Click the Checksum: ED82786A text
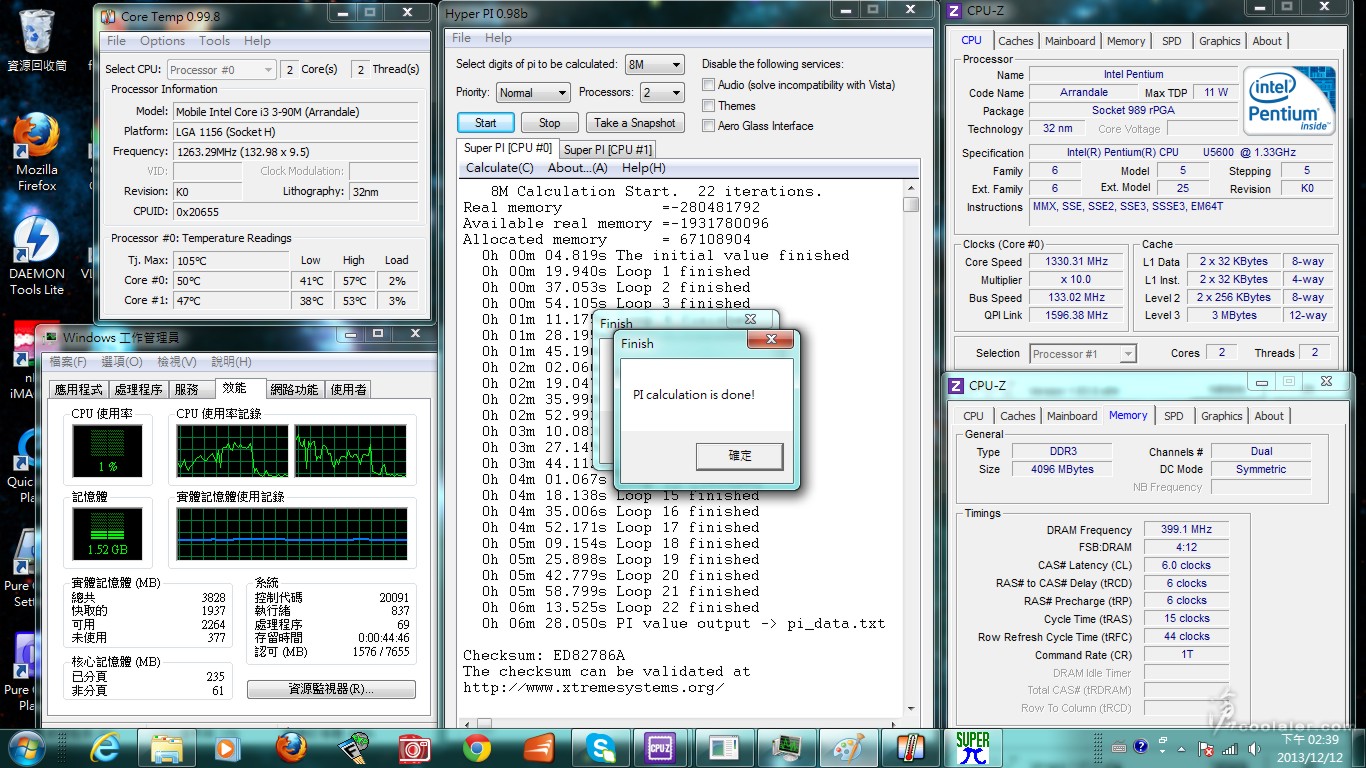The width and height of the screenshot is (1366, 768). click(544, 655)
